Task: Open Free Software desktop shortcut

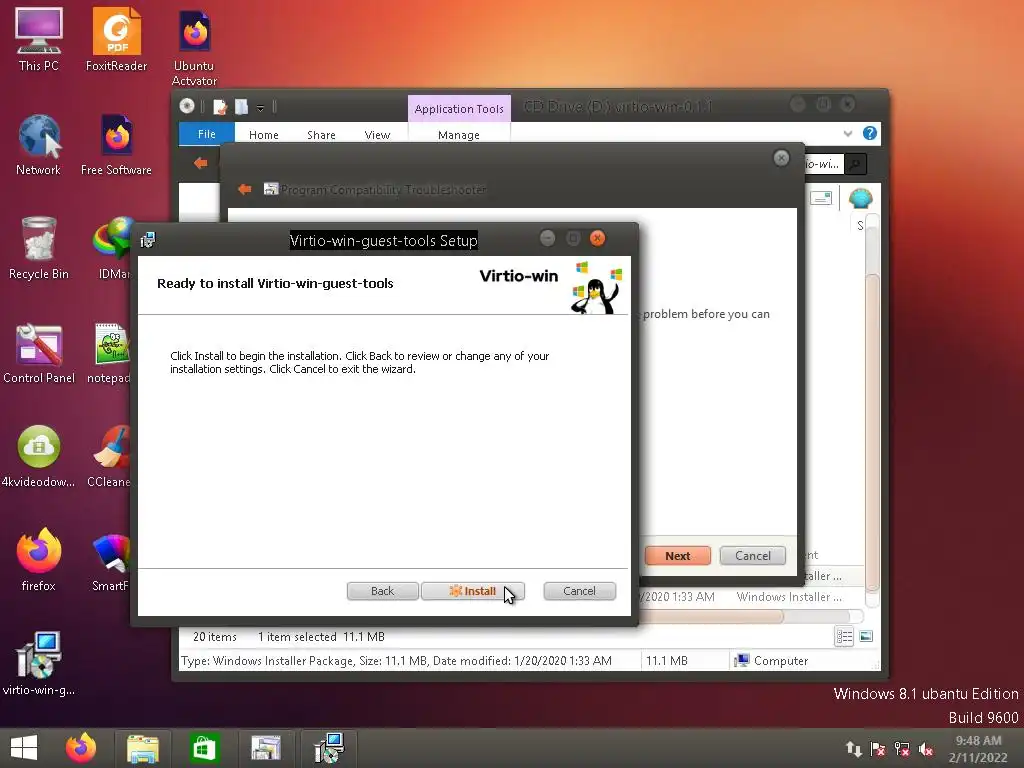Action: coord(116,144)
